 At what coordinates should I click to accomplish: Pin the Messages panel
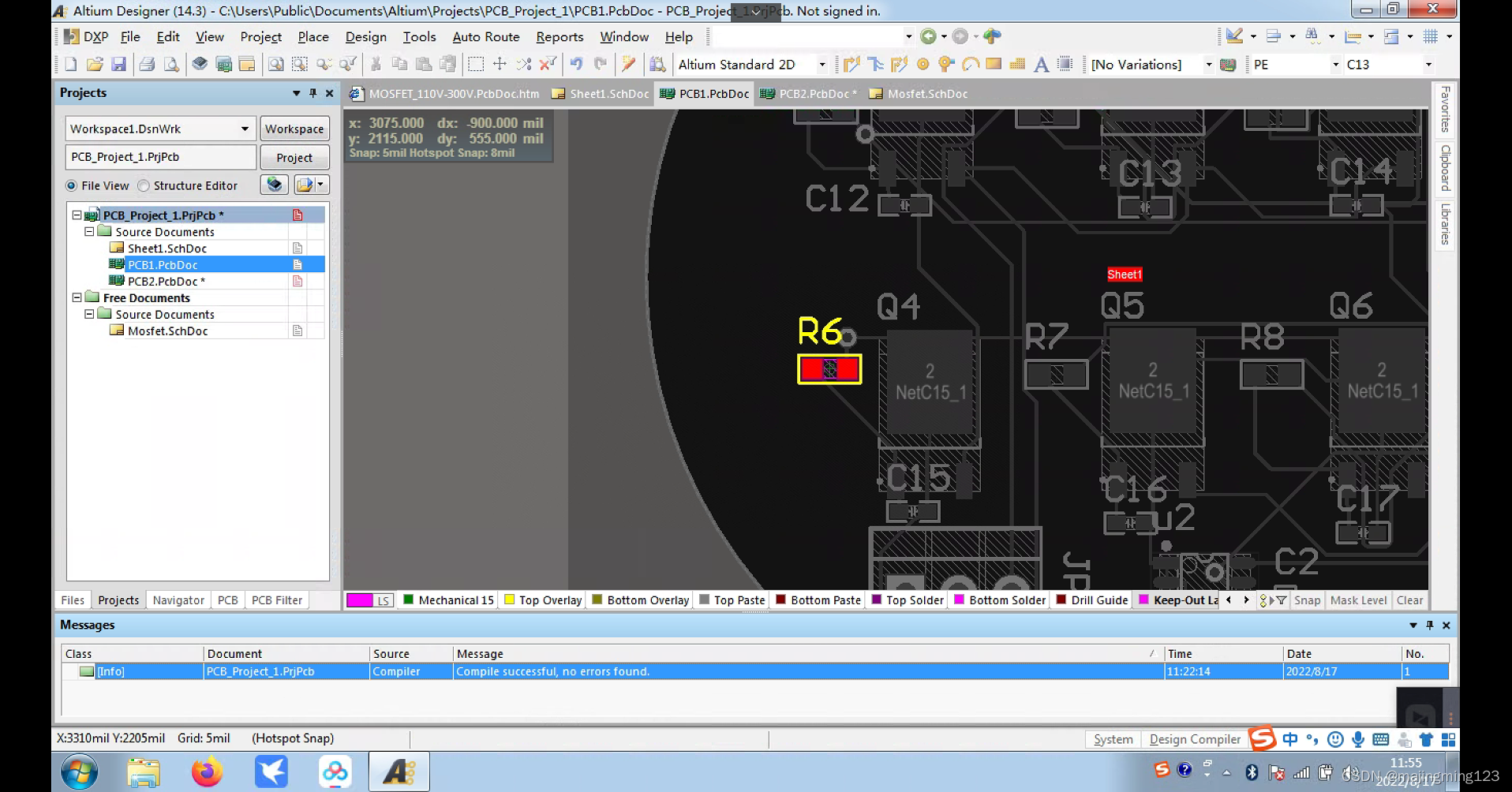click(1429, 625)
